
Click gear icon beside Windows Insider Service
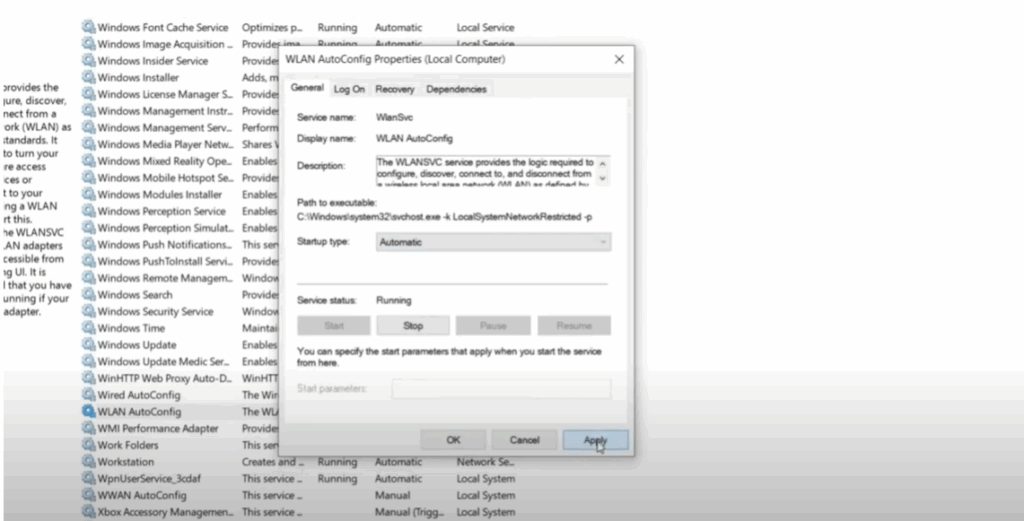tap(89, 60)
